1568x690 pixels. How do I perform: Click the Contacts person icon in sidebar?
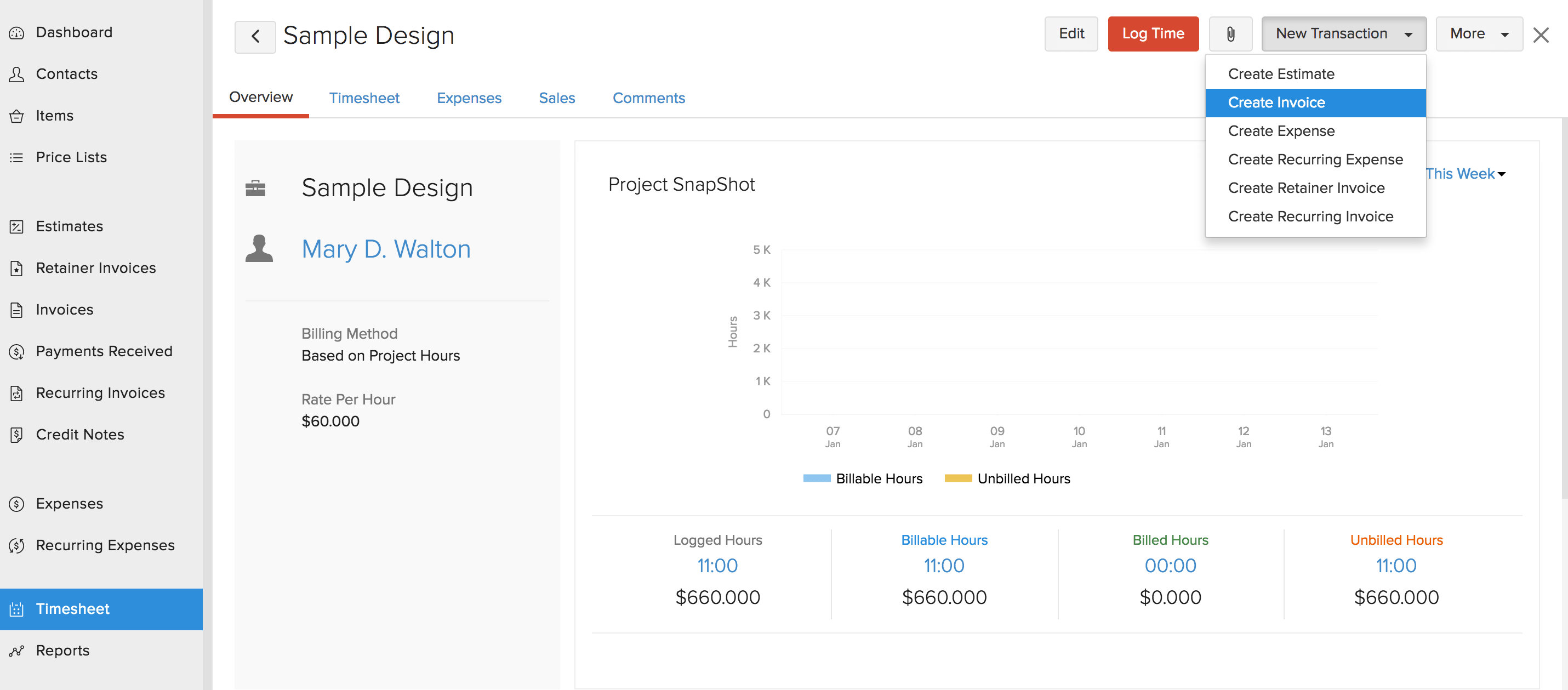click(x=16, y=74)
